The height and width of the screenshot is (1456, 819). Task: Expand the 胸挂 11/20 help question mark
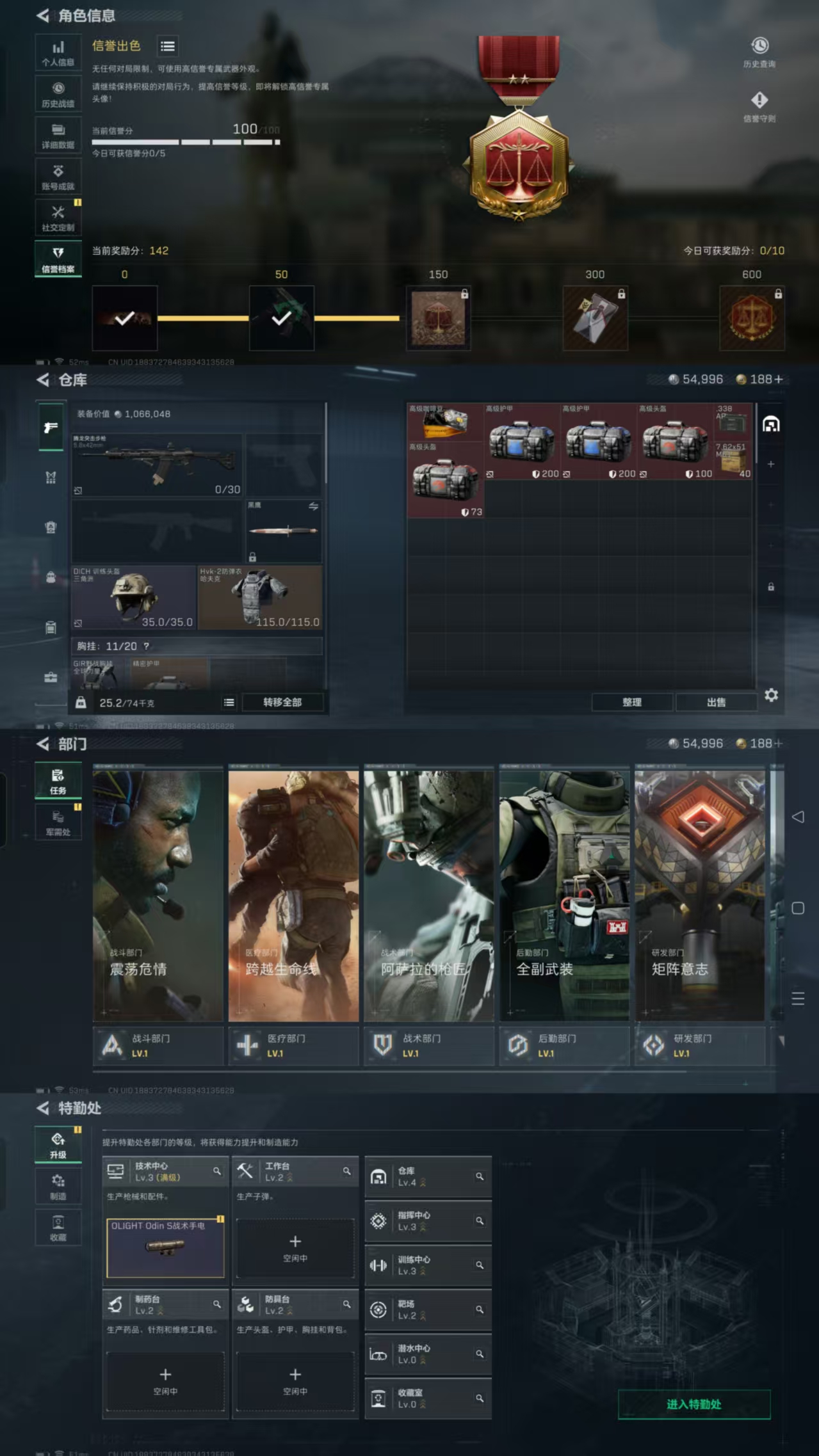click(147, 646)
